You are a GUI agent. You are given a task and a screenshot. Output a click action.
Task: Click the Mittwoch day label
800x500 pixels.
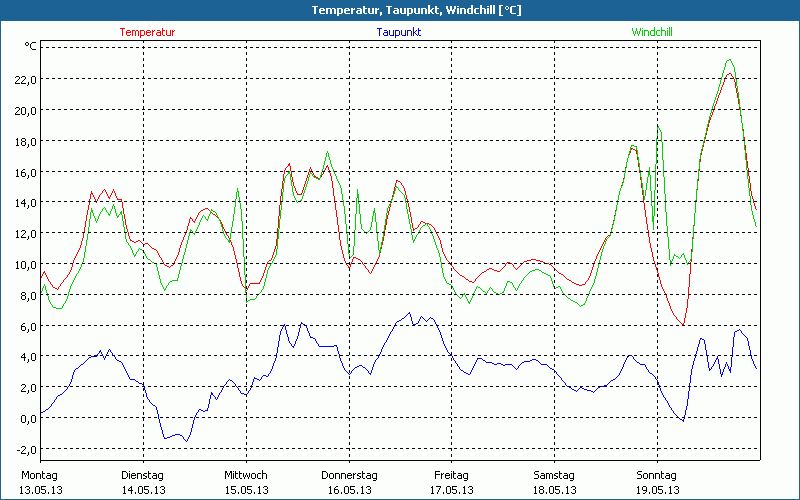point(246,476)
